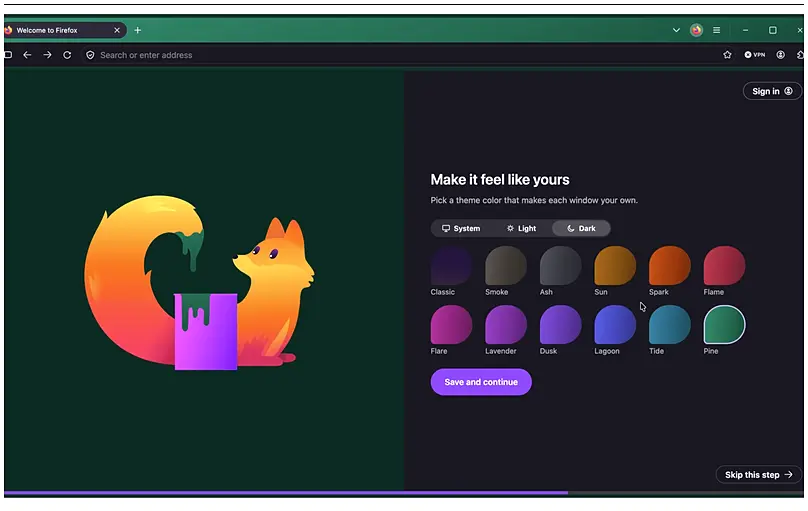This screenshot has width=808, height=511.
Task: Click the tracking protection shield icon
Action: click(90, 55)
